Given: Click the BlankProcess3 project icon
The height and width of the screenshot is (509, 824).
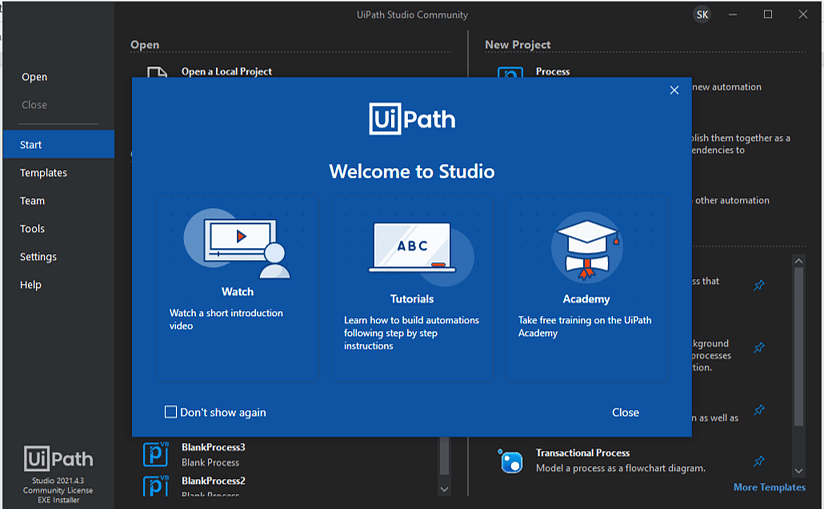Looking at the screenshot, I should pos(156,454).
